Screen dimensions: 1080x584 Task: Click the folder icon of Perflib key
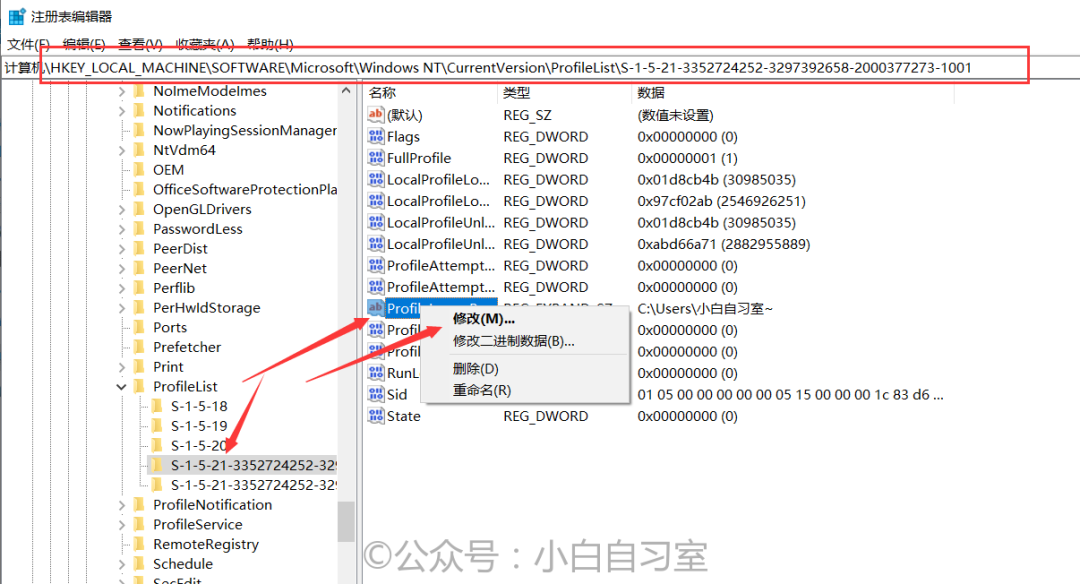coord(140,288)
